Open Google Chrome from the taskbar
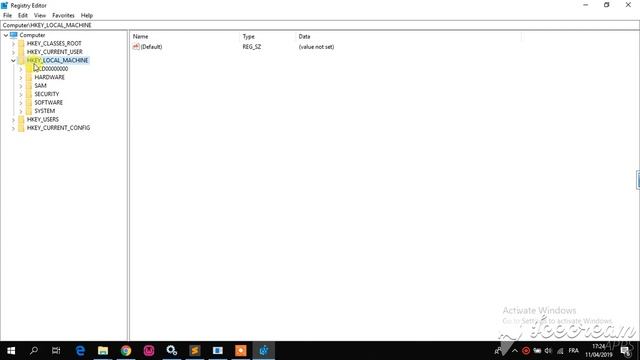Viewport: 640px width, 360px height. [x=126, y=351]
